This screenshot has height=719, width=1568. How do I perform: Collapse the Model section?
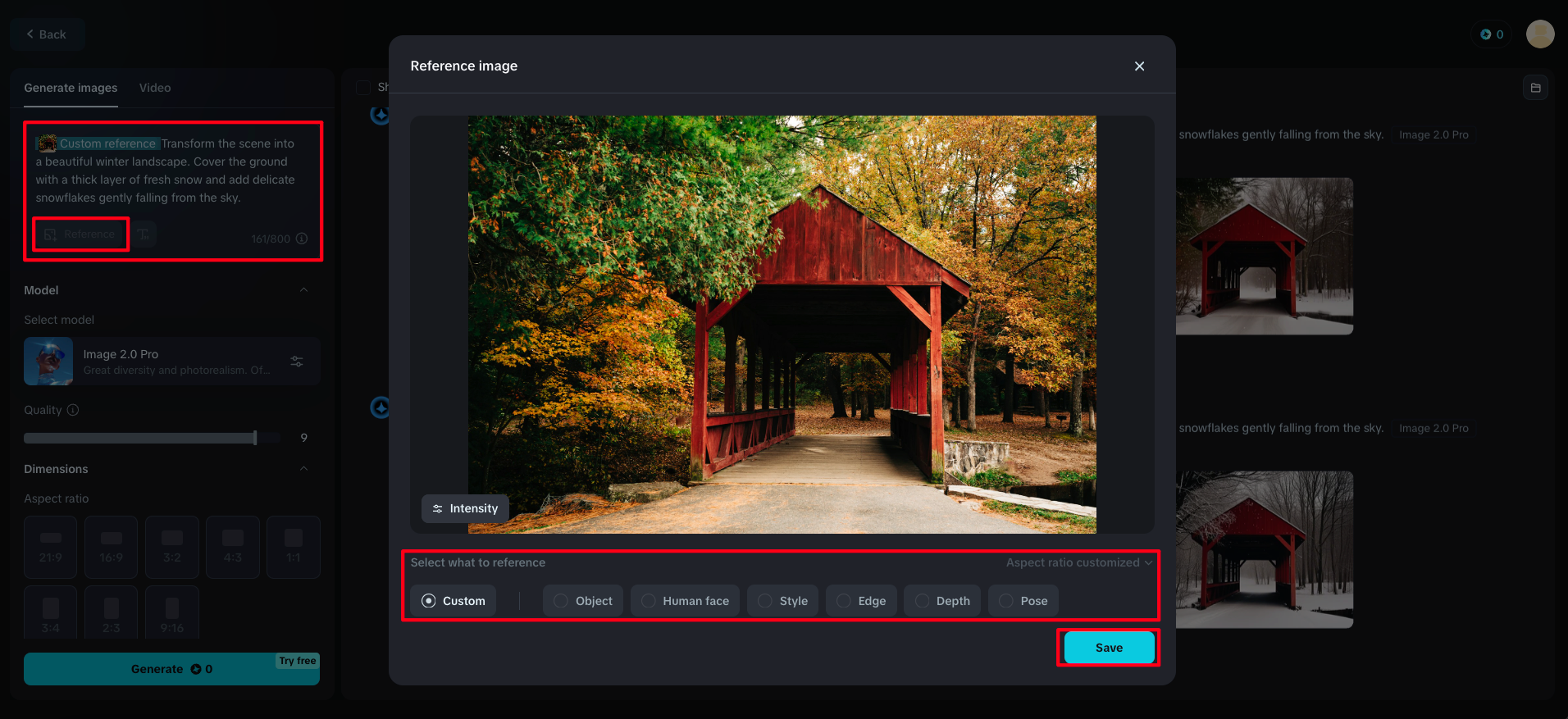tap(303, 290)
